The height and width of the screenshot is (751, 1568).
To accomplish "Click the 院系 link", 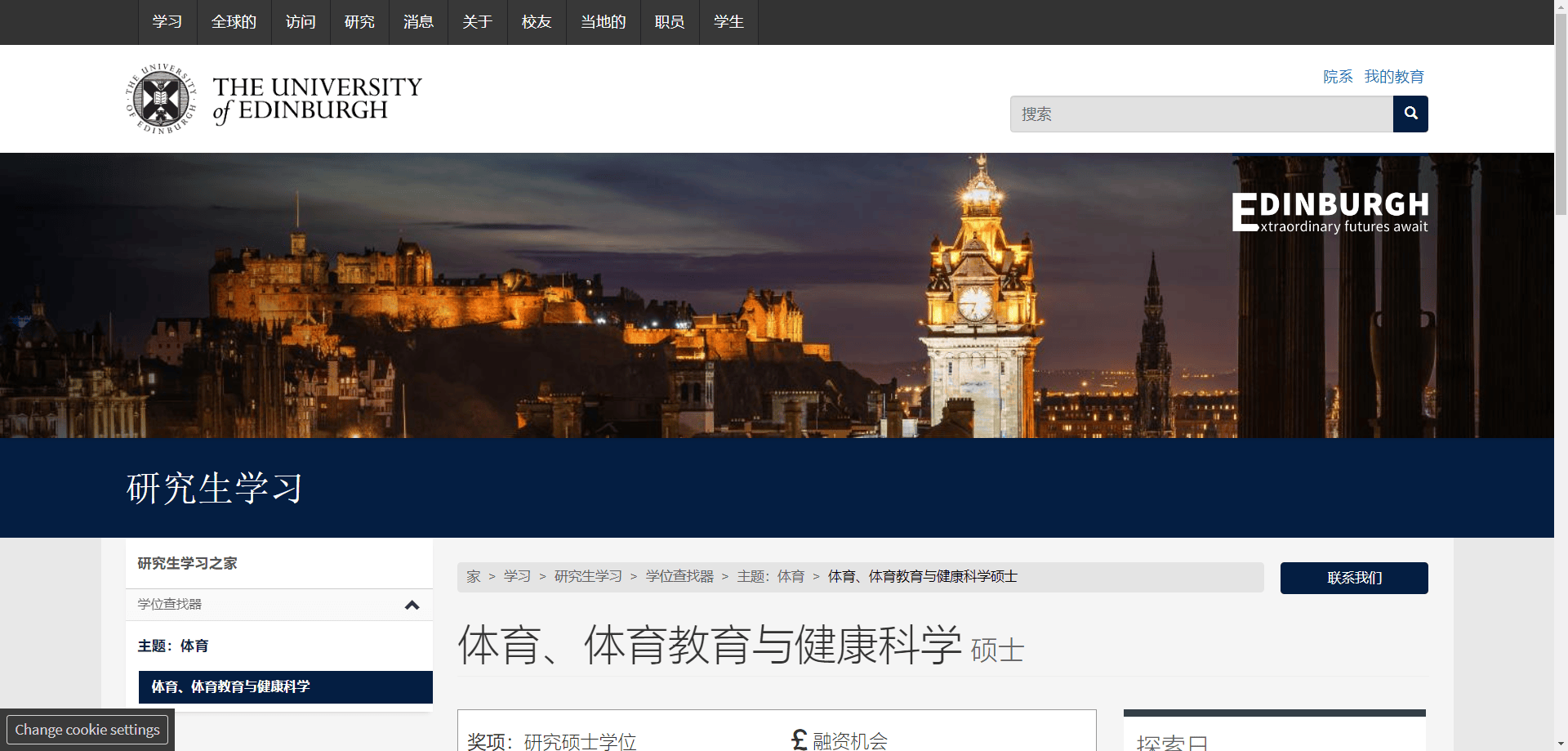I will tap(1338, 76).
